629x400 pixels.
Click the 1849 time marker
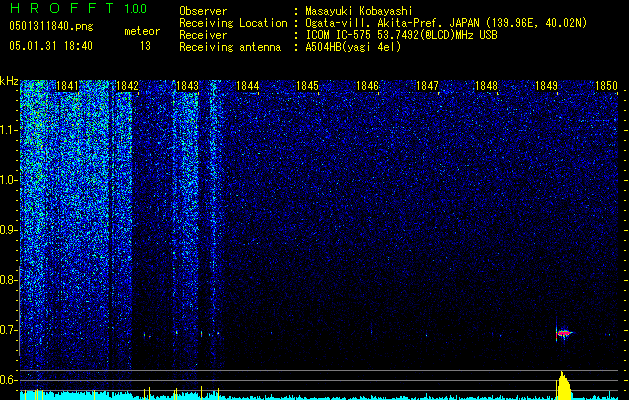pos(546,86)
